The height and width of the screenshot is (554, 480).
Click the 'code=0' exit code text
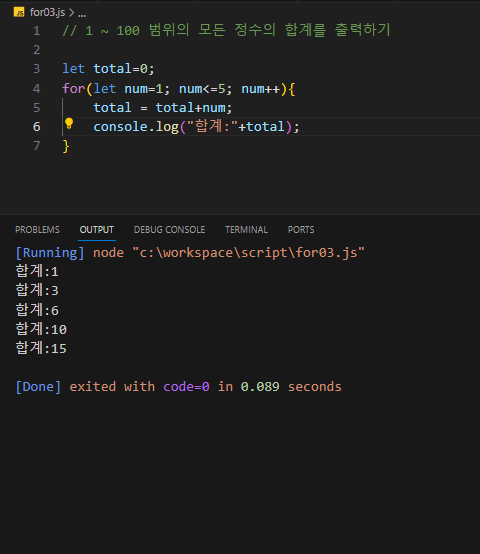[x=186, y=387]
